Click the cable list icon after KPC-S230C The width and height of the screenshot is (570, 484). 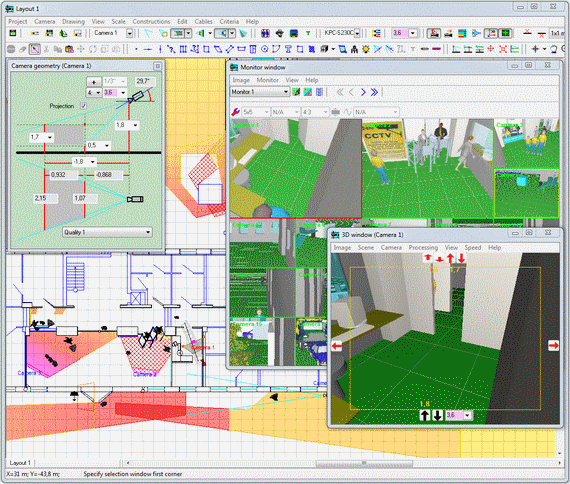(376, 33)
